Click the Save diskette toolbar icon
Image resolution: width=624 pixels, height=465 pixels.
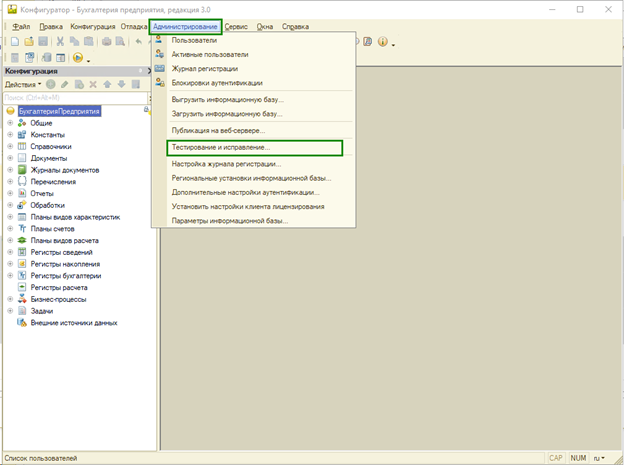coord(43,41)
